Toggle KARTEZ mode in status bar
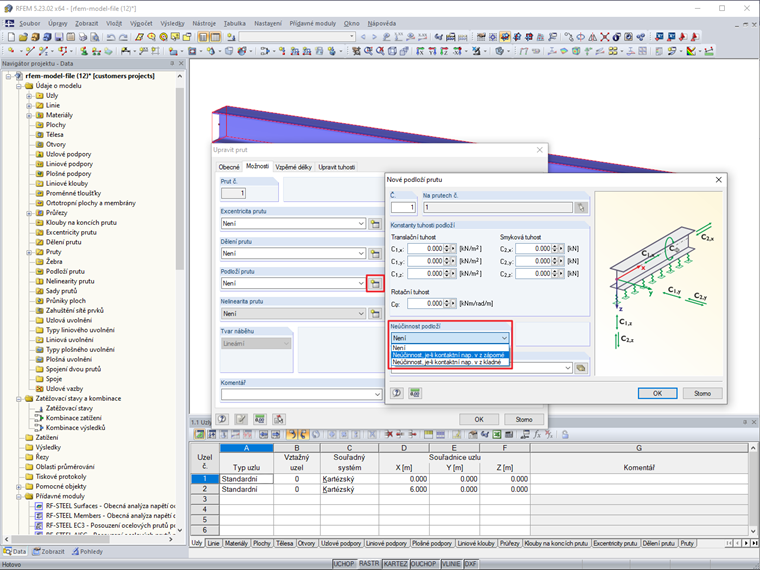 (x=396, y=564)
